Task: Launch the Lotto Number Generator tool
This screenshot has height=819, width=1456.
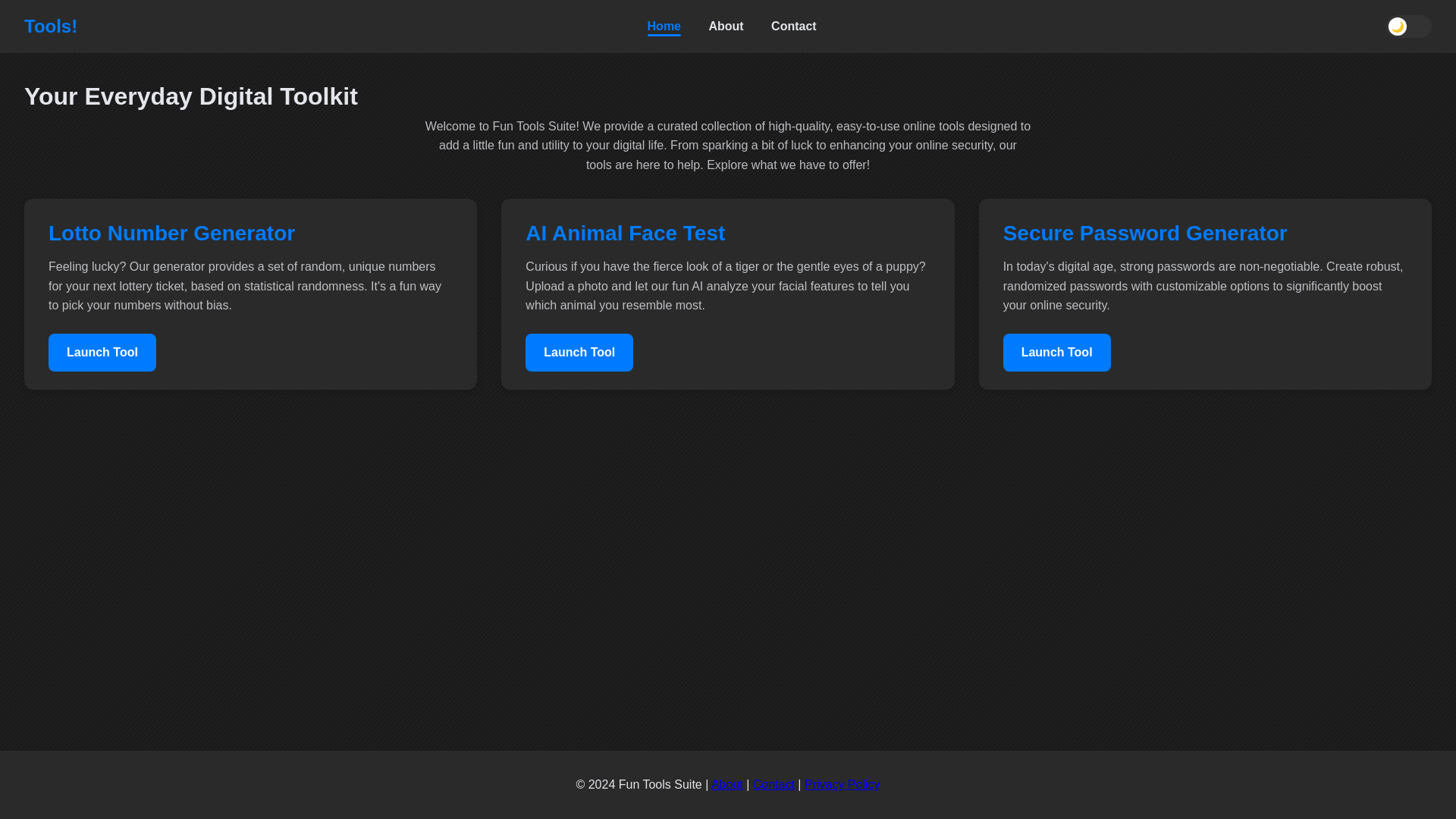Action: [102, 353]
